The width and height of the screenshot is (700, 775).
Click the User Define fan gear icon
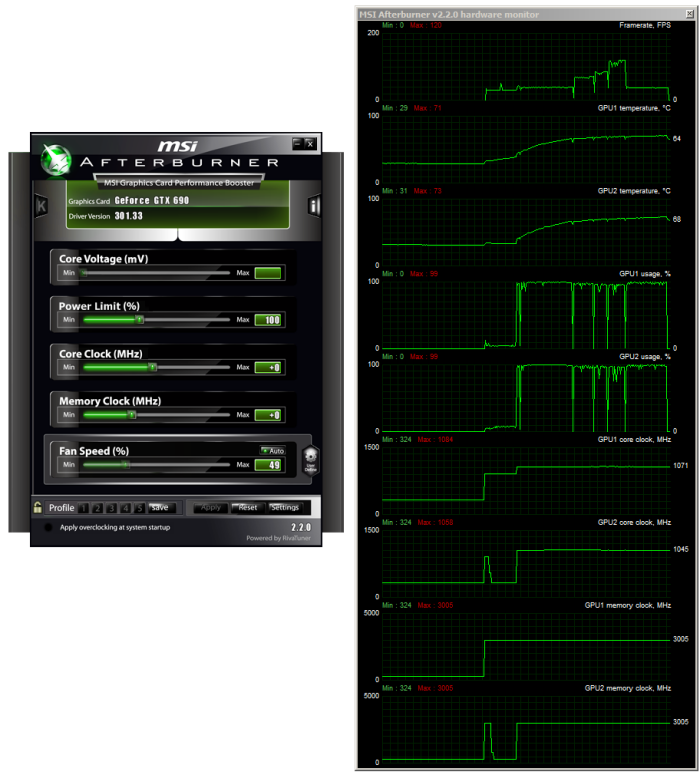point(310,461)
